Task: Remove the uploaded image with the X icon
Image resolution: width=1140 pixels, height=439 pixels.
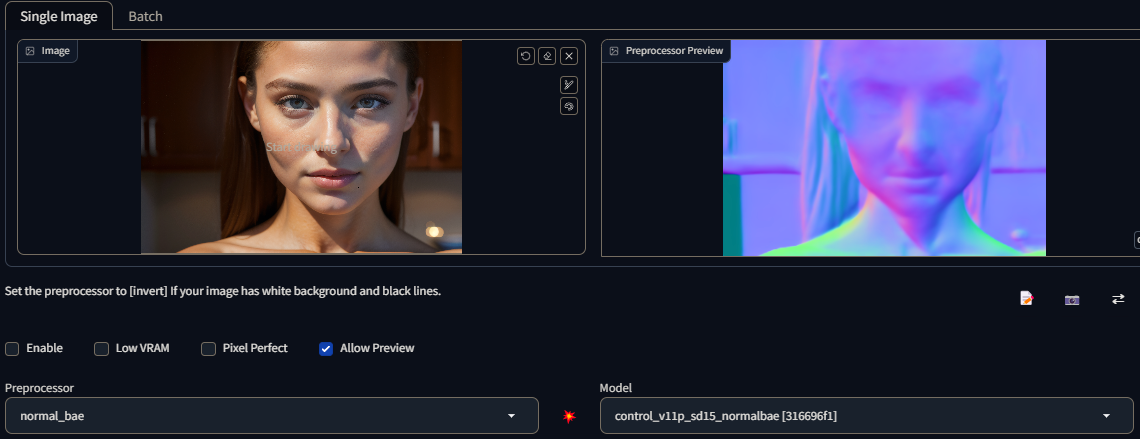Action: (568, 56)
